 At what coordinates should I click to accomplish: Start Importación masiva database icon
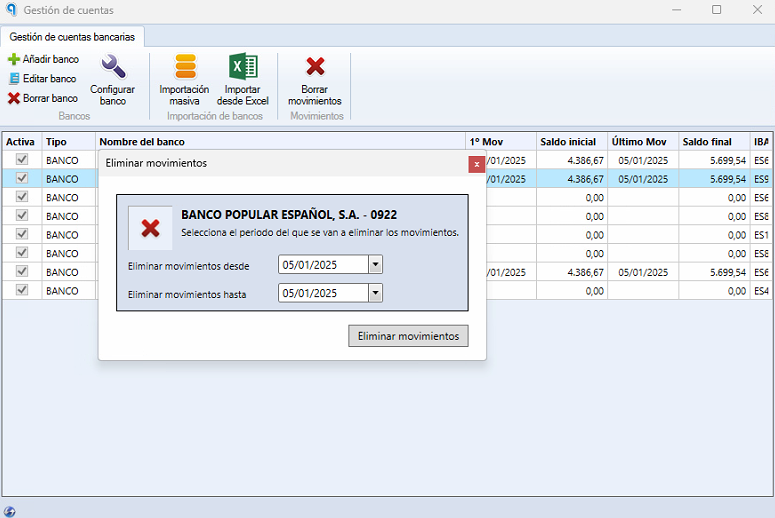click(185, 67)
